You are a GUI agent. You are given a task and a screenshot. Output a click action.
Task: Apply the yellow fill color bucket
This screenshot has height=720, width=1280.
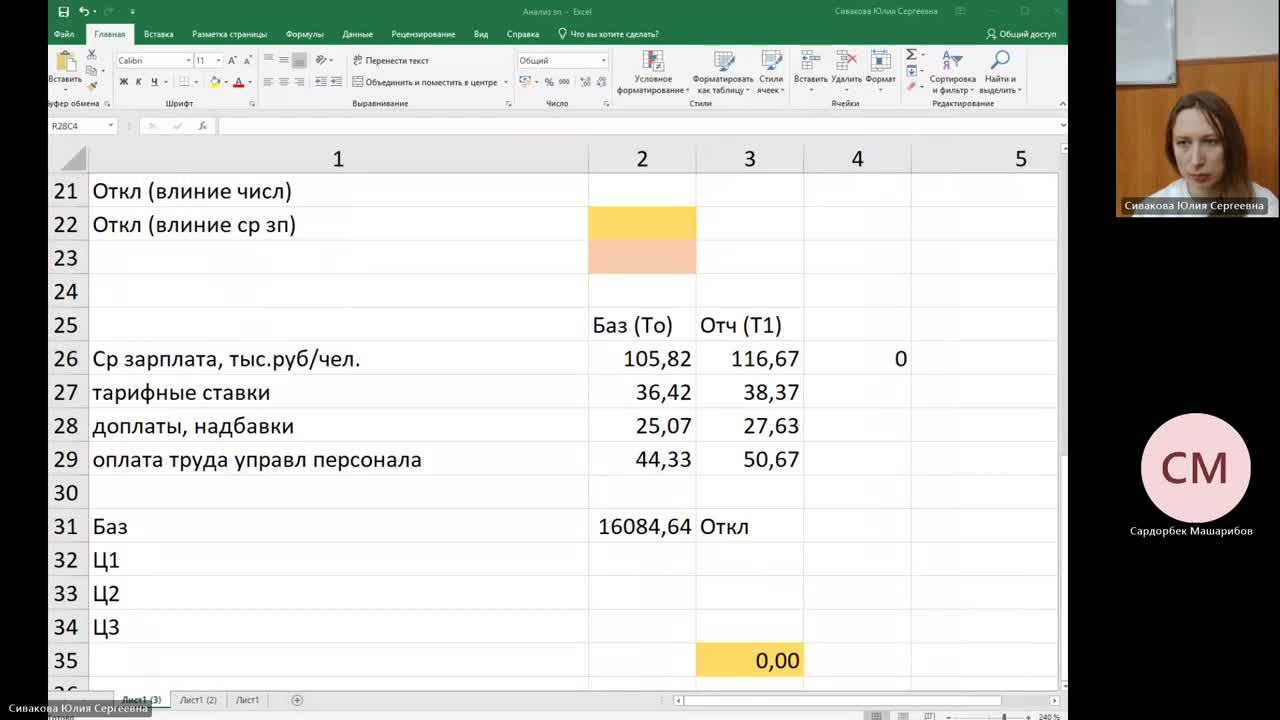tap(215, 82)
